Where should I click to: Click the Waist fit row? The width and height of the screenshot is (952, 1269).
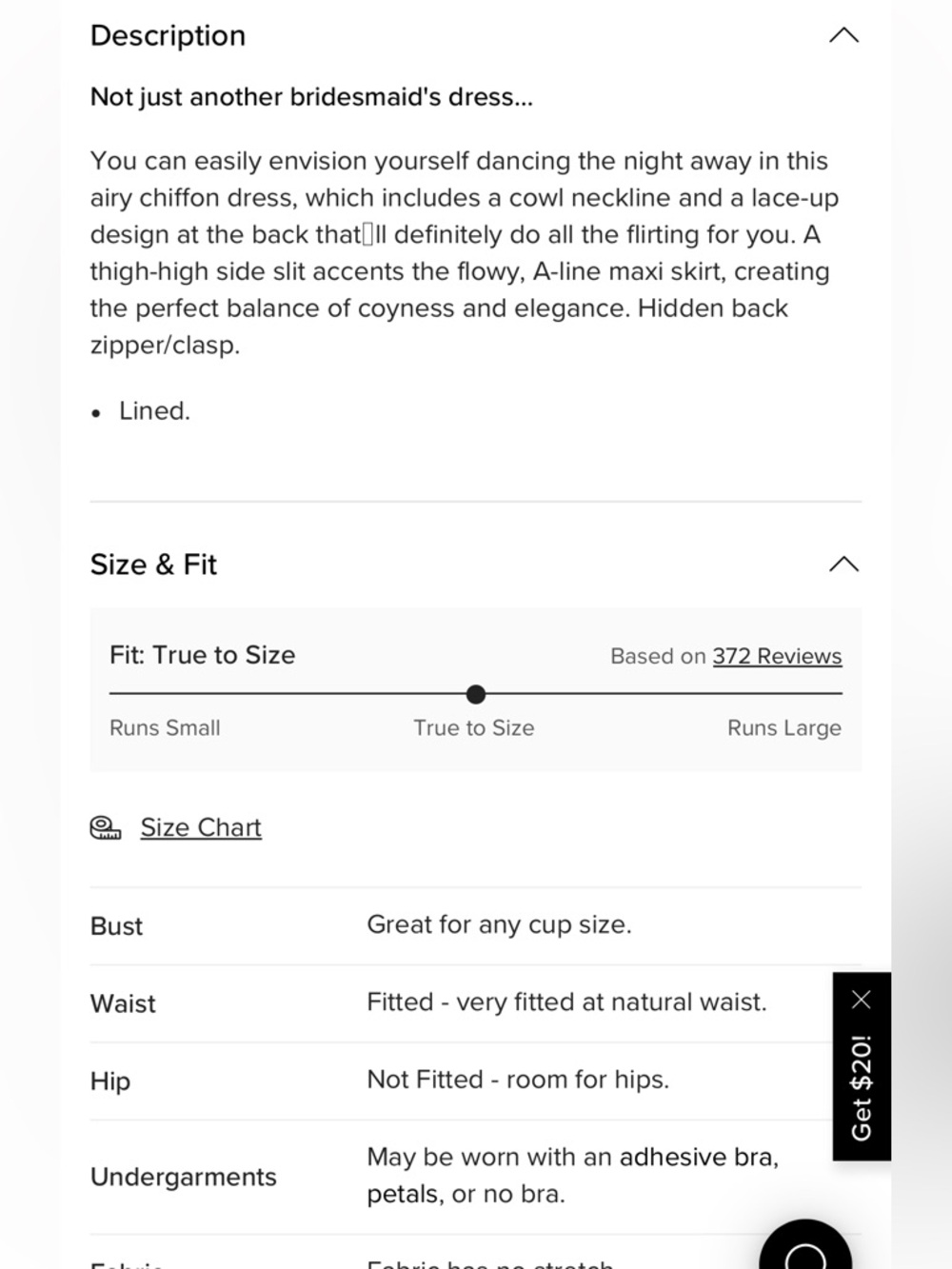(476, 1003)
